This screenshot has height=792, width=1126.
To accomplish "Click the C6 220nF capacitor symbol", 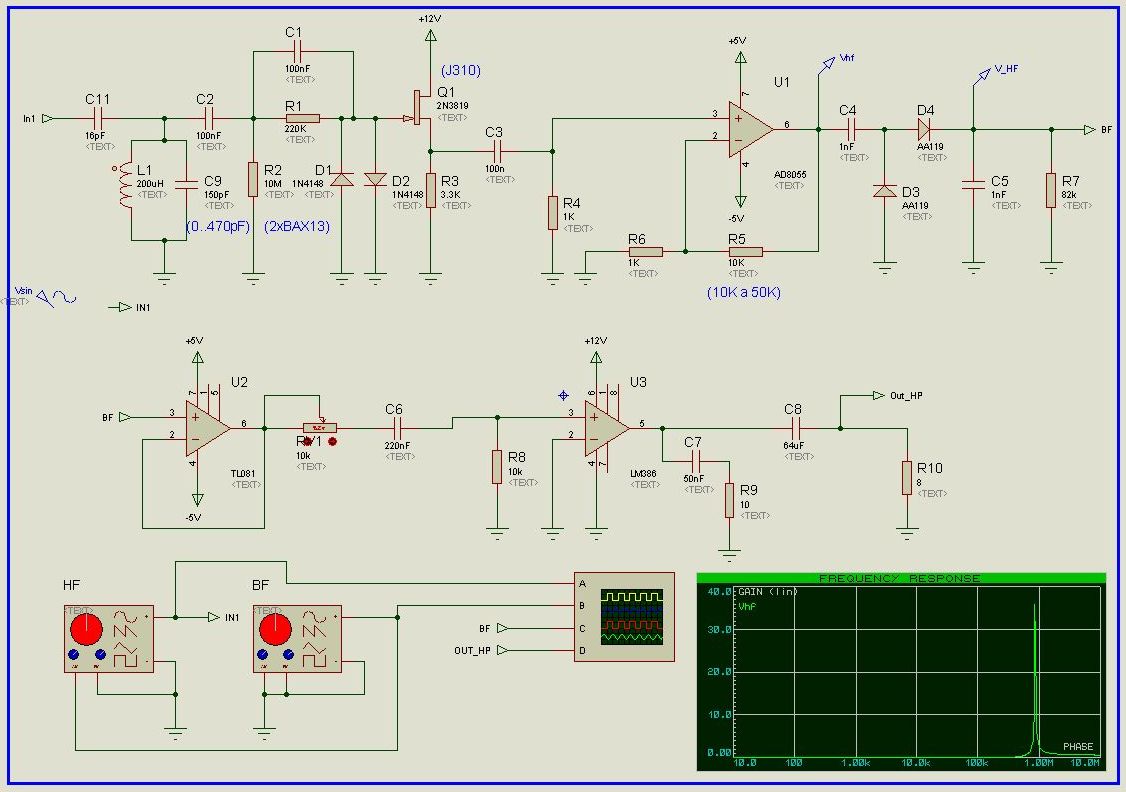I will click(396, 428).
